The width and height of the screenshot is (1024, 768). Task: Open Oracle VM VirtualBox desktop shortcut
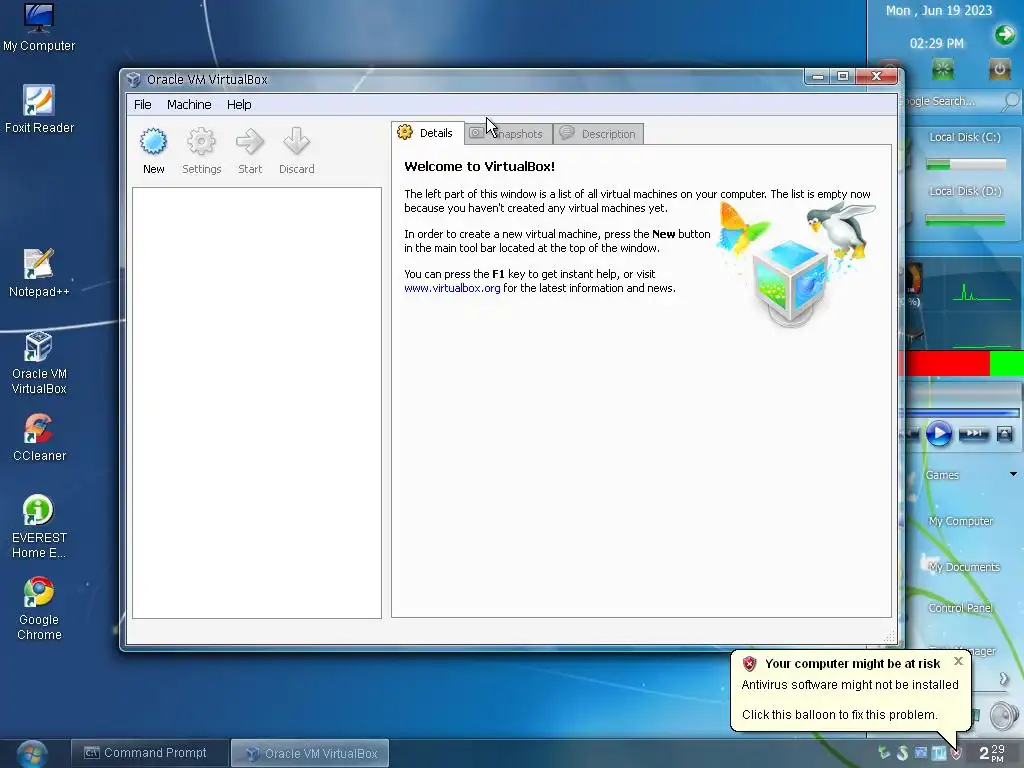point(39,362)
